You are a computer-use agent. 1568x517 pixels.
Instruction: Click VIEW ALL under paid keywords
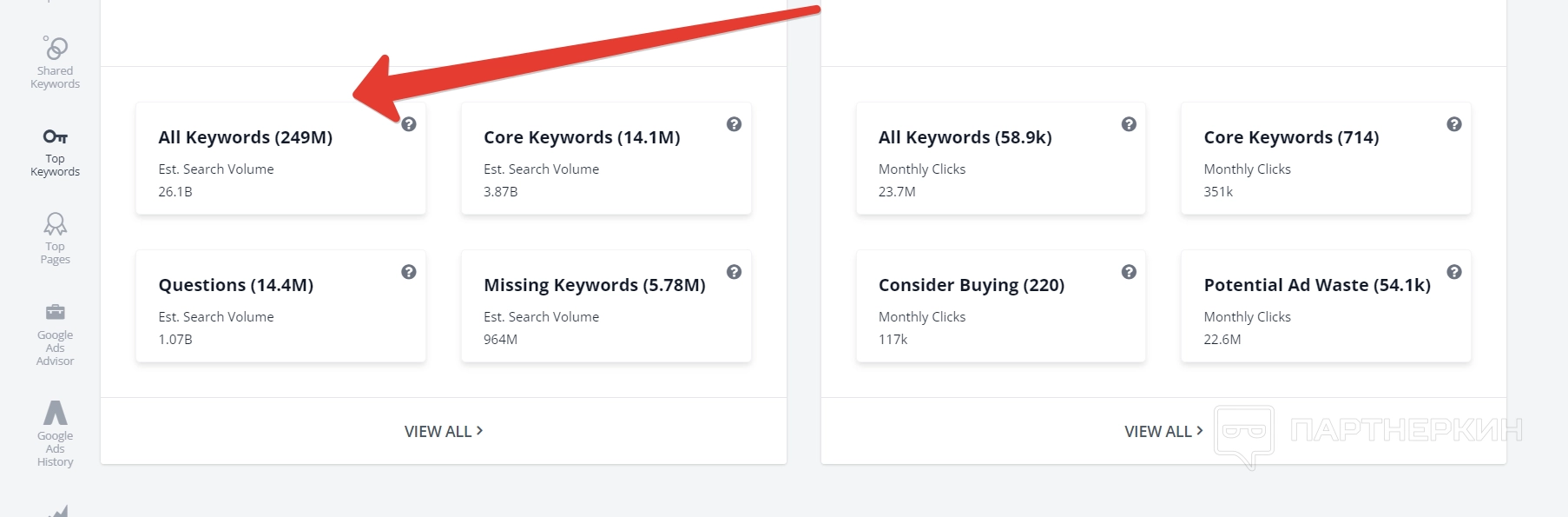click(1163, 431)
